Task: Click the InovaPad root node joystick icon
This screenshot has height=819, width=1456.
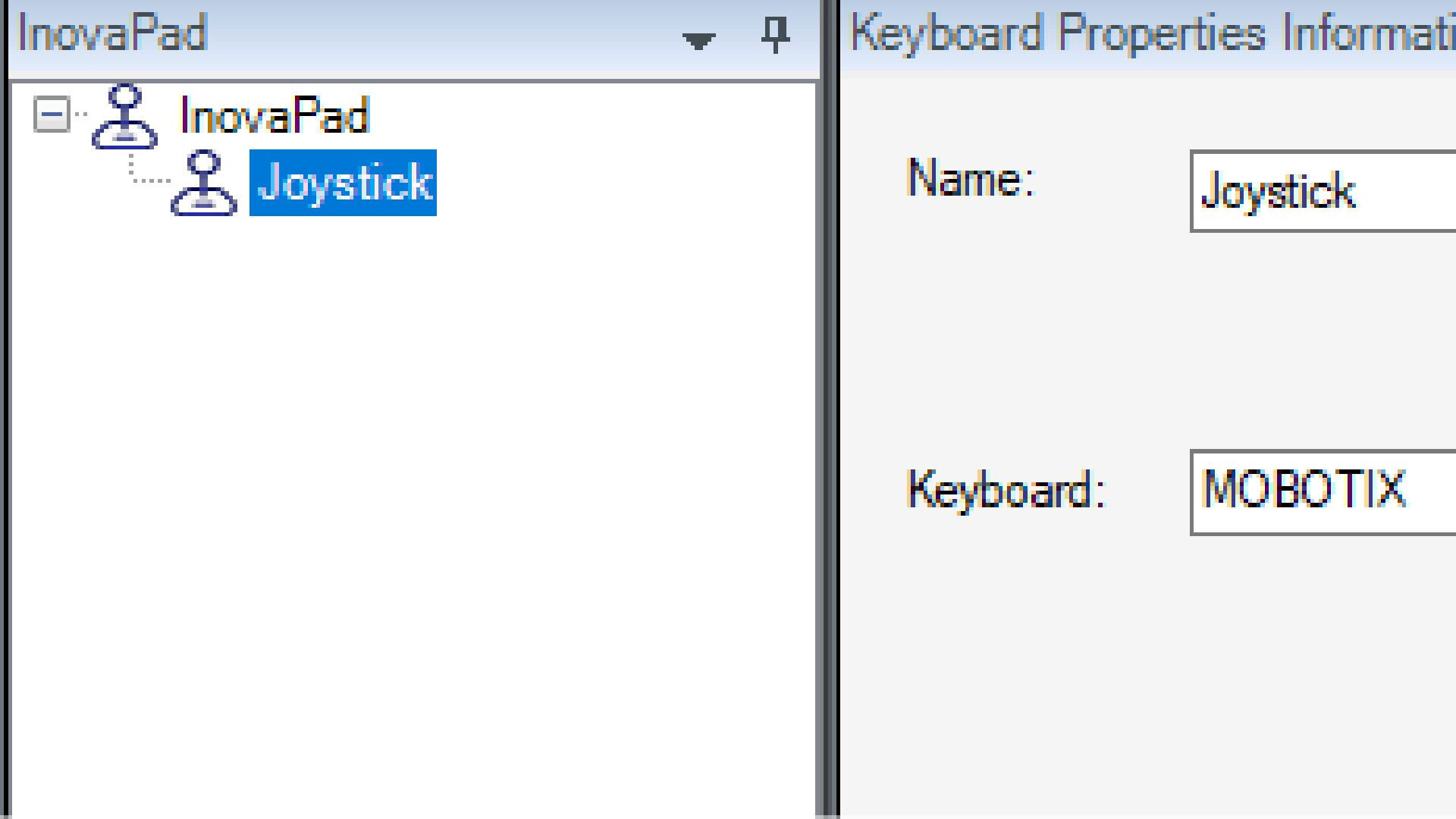Action: 125,117
